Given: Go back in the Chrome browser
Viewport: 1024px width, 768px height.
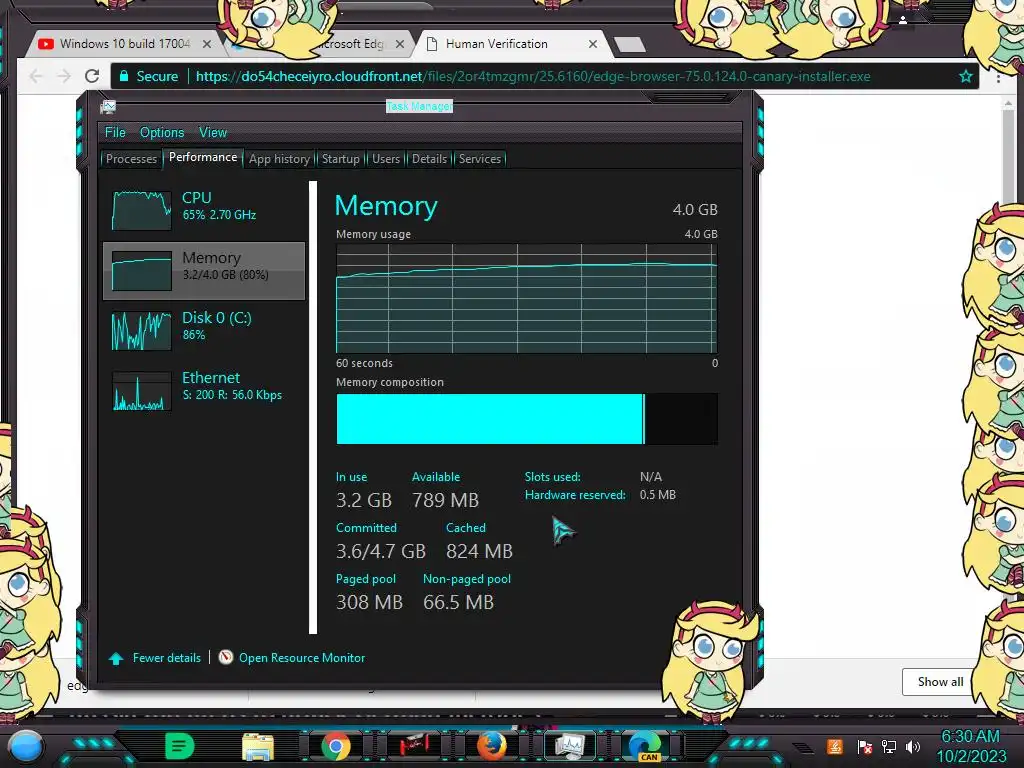Looking at the screenshot, I should click(x=36, y=76).
